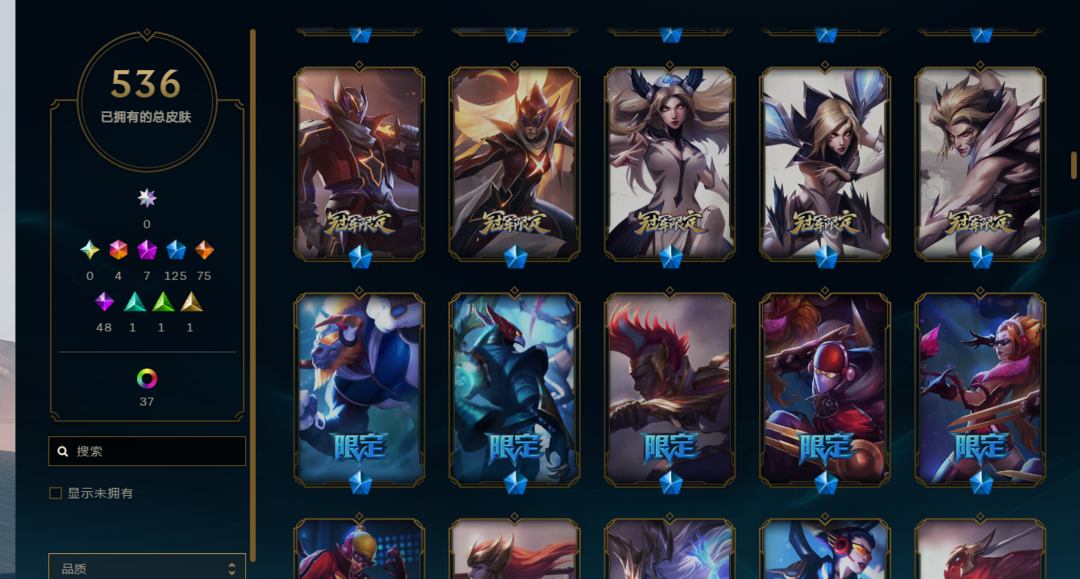Click the gold triangle rarity icon
The width and height of the screenshot is (1080, 579).
(191, 302)
